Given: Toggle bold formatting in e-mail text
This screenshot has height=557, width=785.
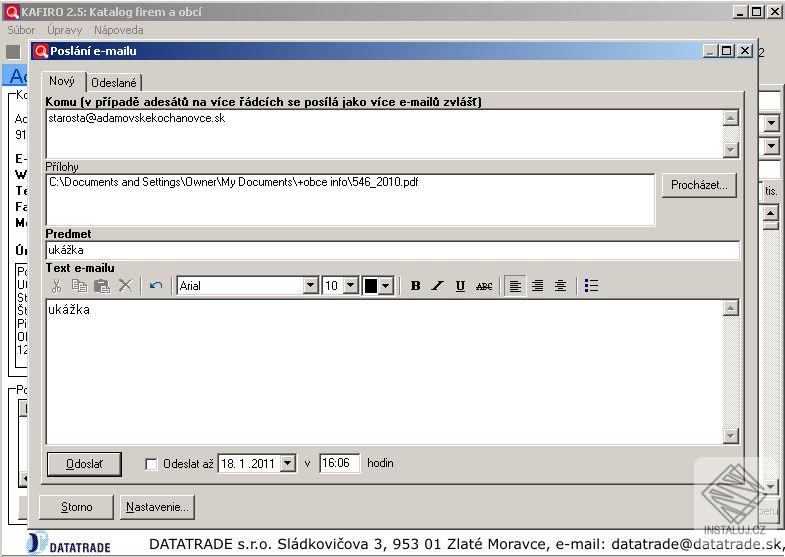Looking at the screenshot, I should click(x=415, y=286).
